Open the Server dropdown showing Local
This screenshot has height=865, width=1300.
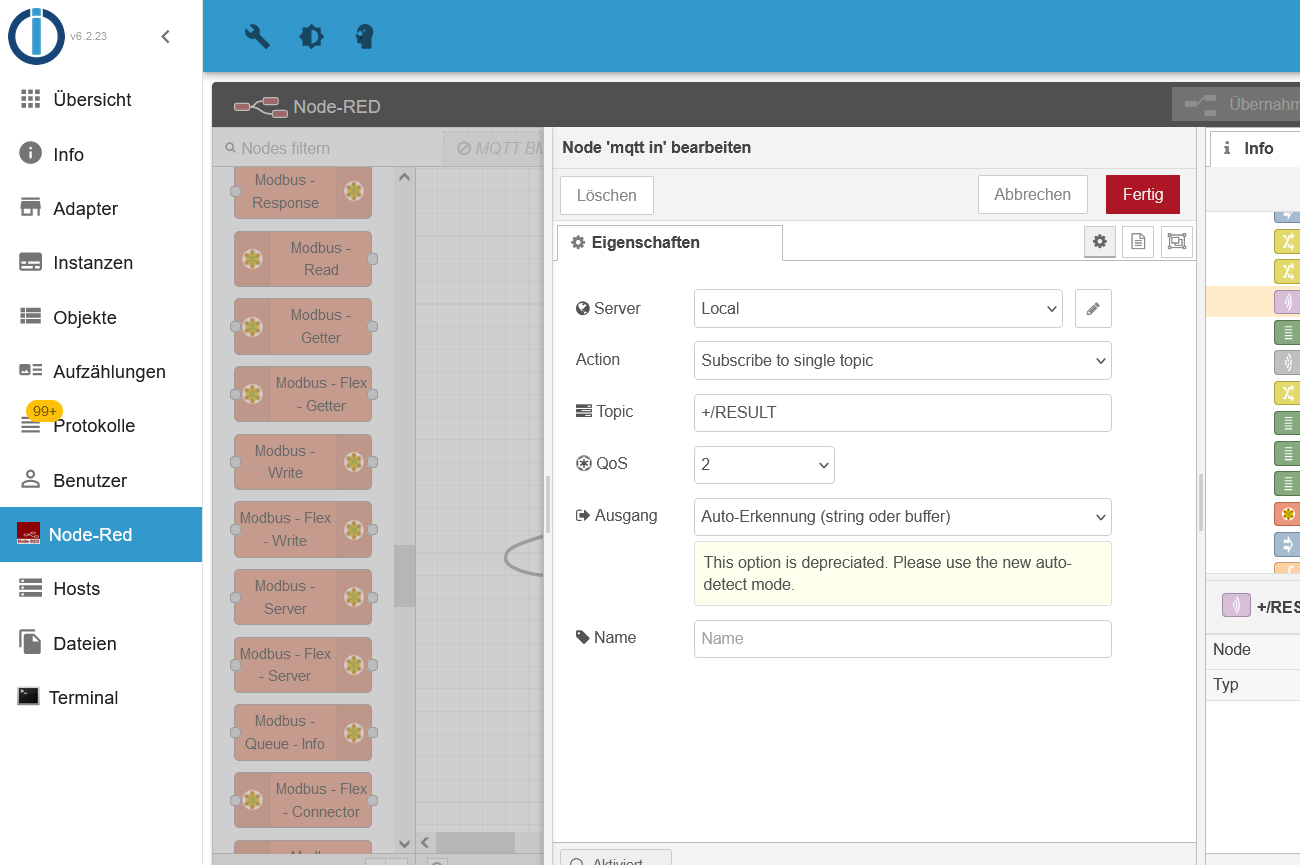(878, 308)
